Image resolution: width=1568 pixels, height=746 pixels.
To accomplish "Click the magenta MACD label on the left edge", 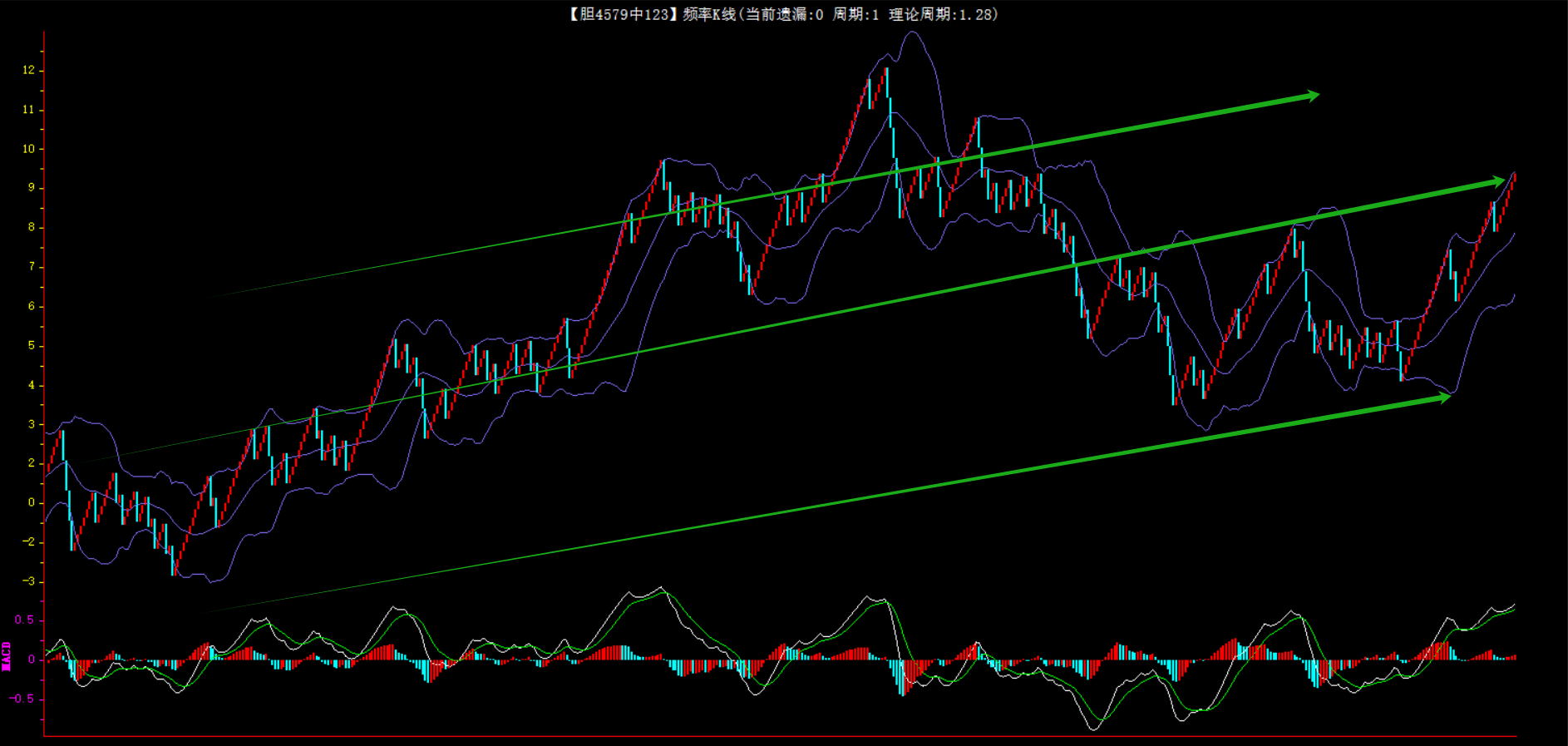I will point(7,656).
